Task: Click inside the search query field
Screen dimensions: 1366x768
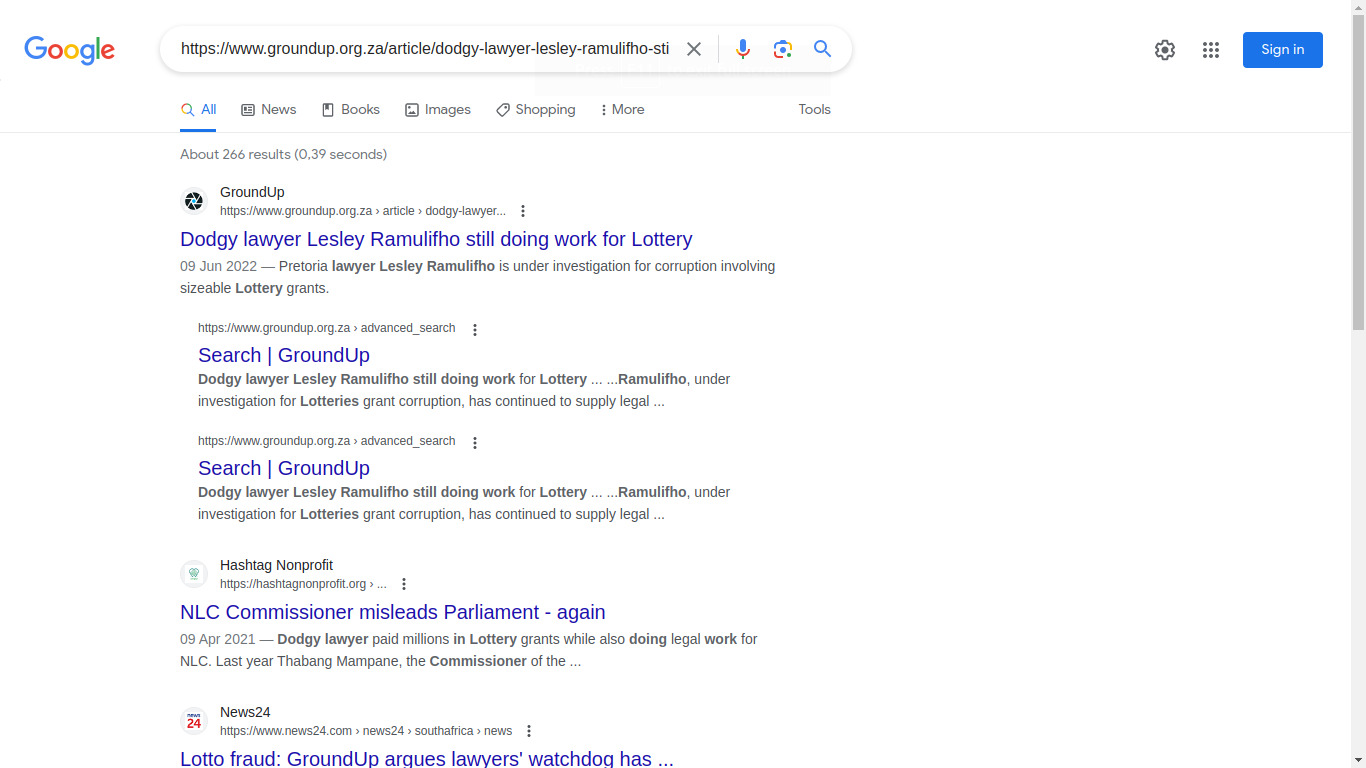Action: tap(425, 49)
